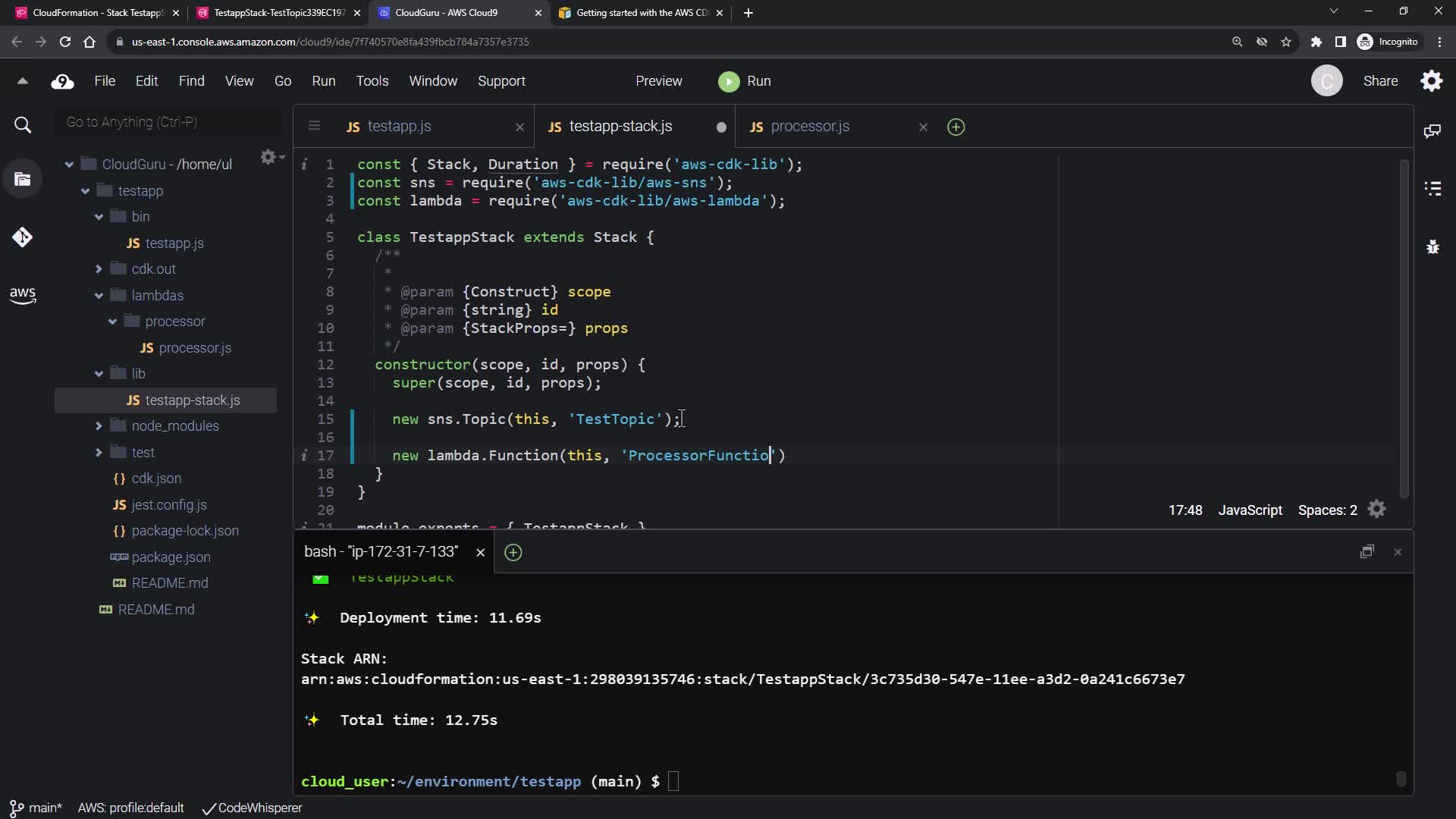
Task: Open file tree settings gear dropdown
Action: click(x=271, y=157)
